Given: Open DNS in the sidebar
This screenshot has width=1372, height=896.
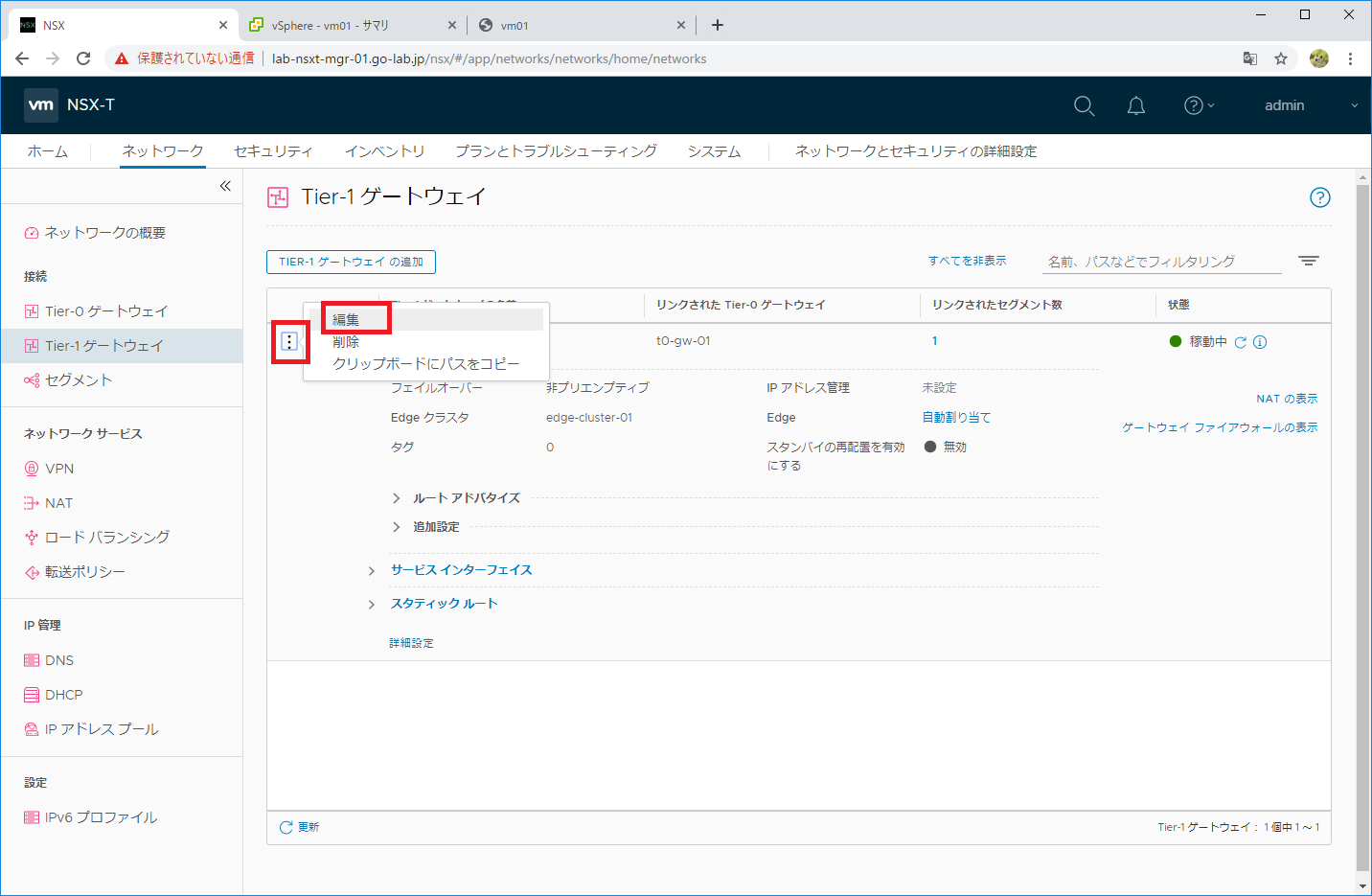Looking at the screenshot, I should tap(58, 660).
